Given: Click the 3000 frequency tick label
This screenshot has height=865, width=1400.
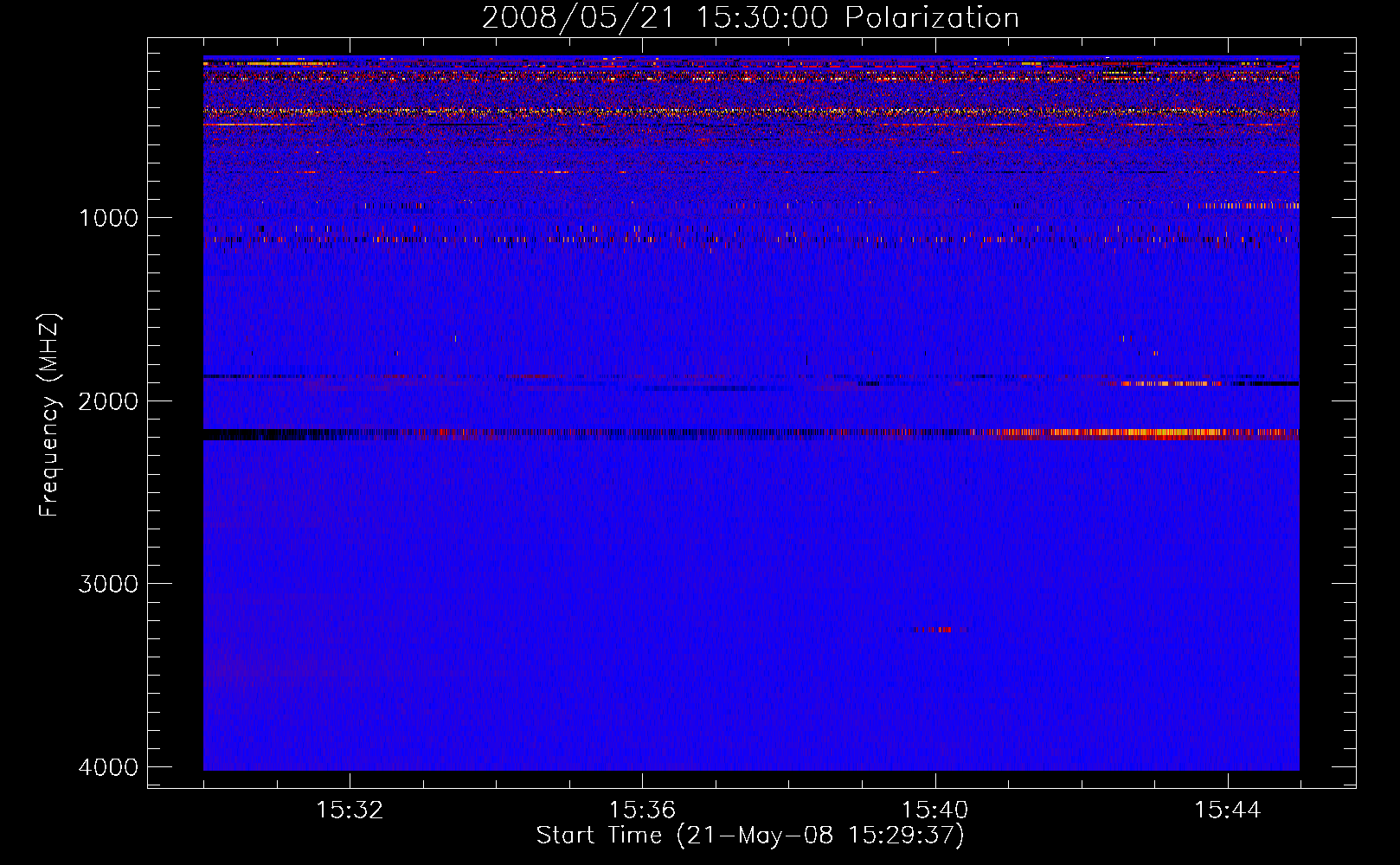Looking at the screenshot, I should [108, 584].
